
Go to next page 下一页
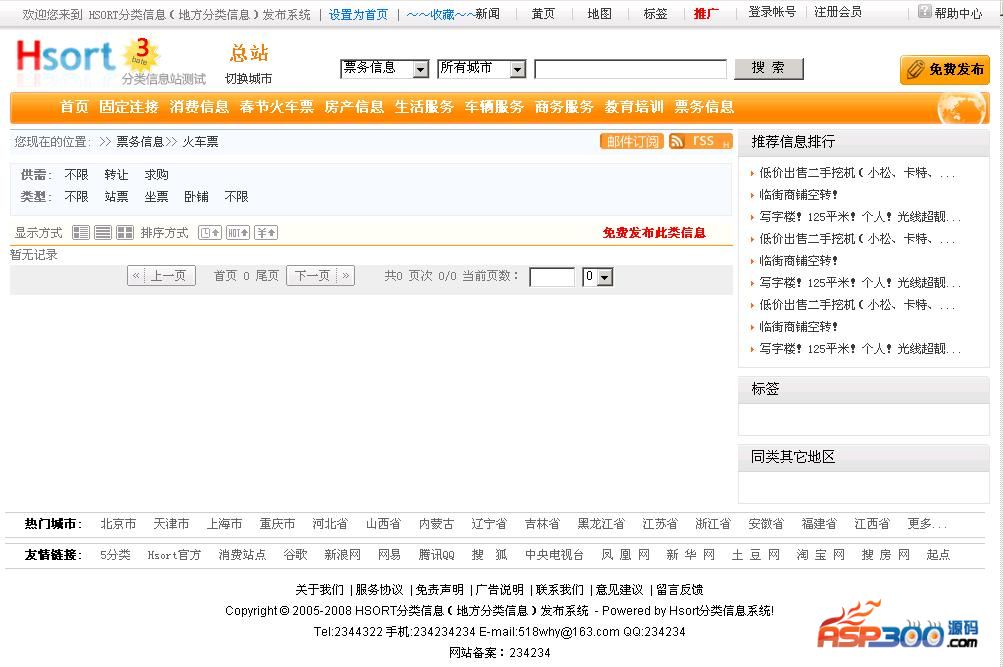320,276
